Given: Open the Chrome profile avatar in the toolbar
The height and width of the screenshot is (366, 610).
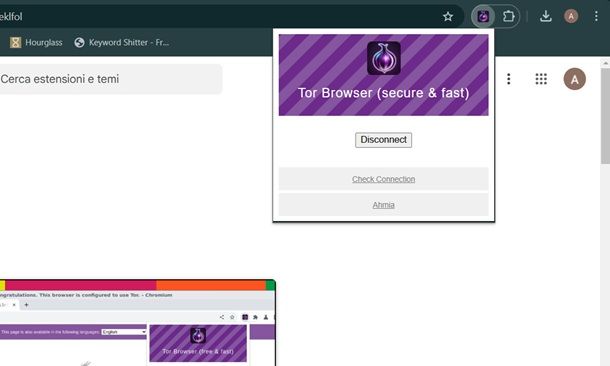Looking at the screenshot, I should click(571, 16).
